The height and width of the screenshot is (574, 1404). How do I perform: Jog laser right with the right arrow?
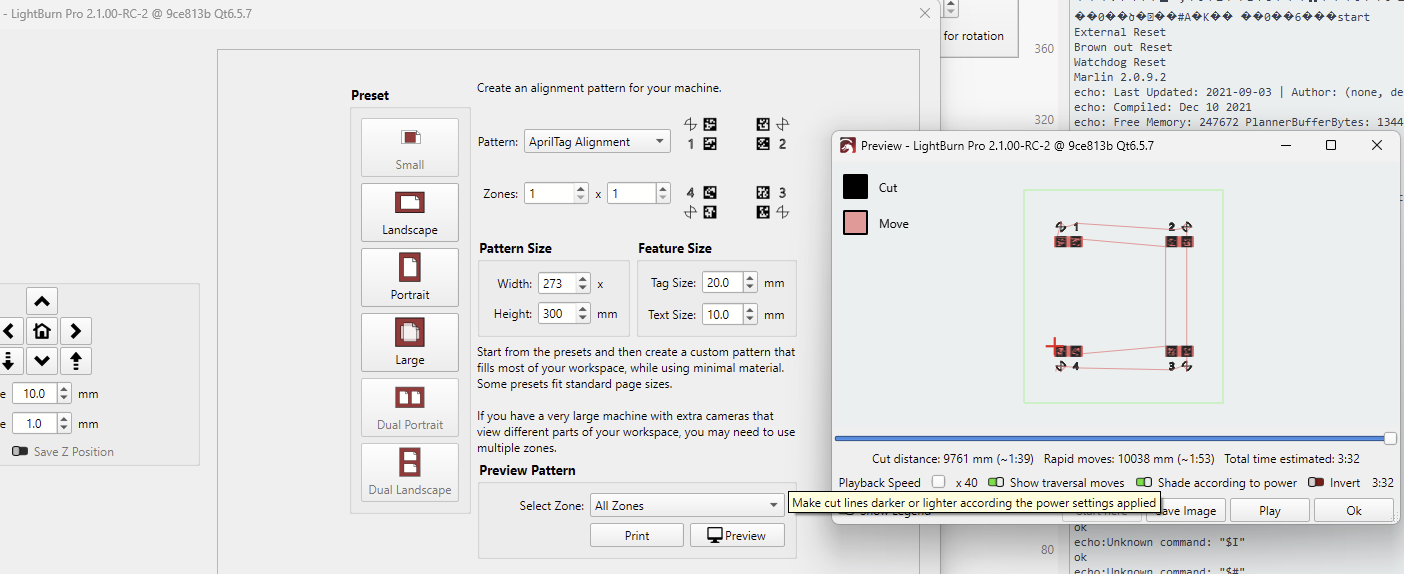tap(75, 331)
